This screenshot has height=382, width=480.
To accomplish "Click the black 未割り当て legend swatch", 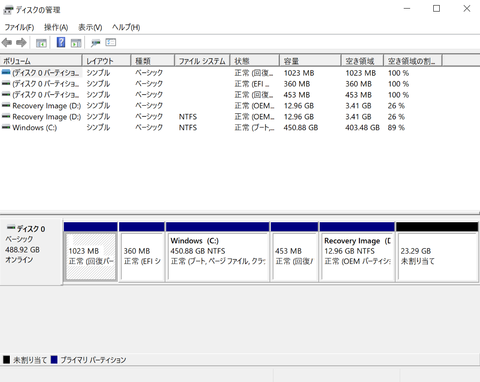I will (6, 360).
